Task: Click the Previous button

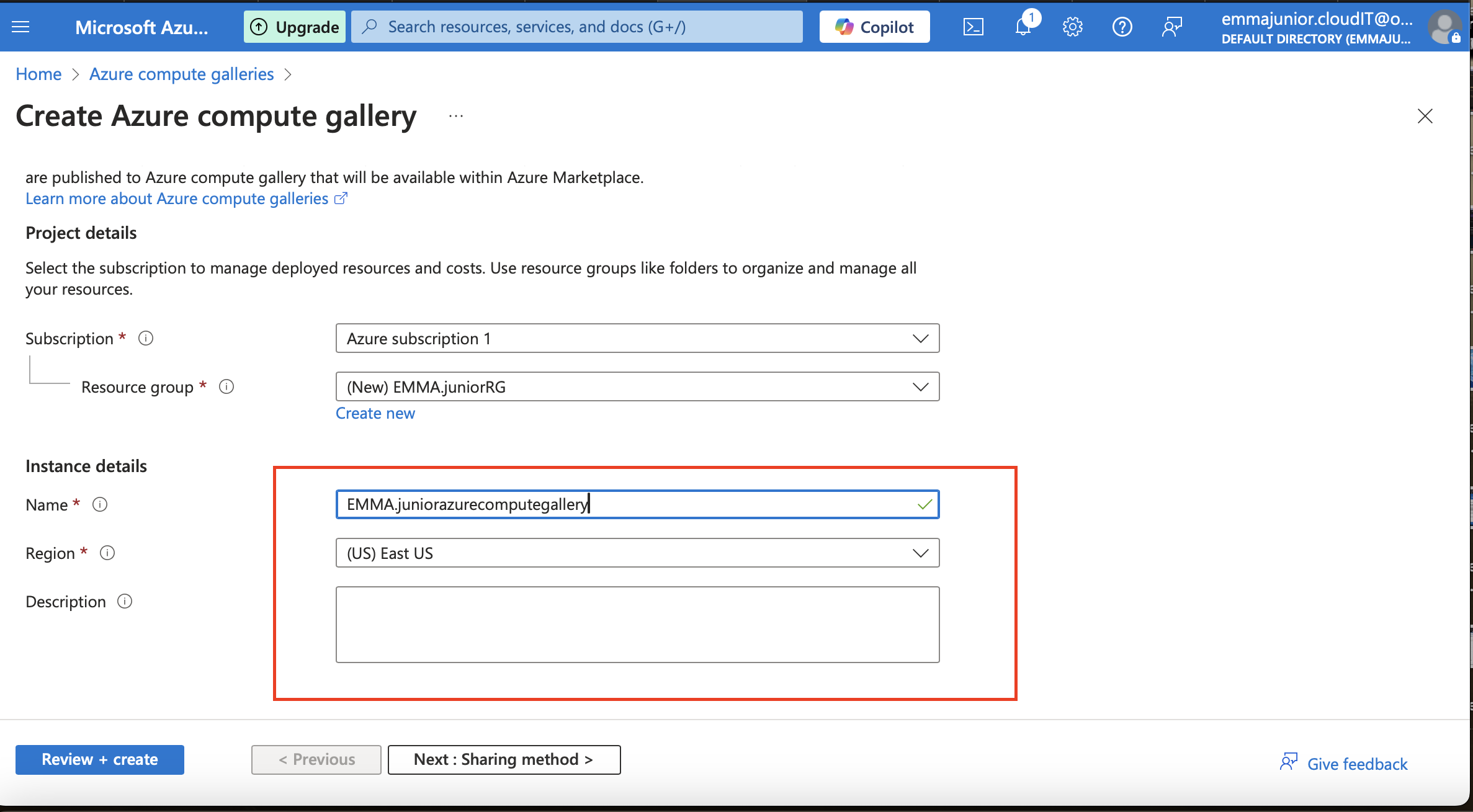Action: pyautogui.click(x=316, y=759)
